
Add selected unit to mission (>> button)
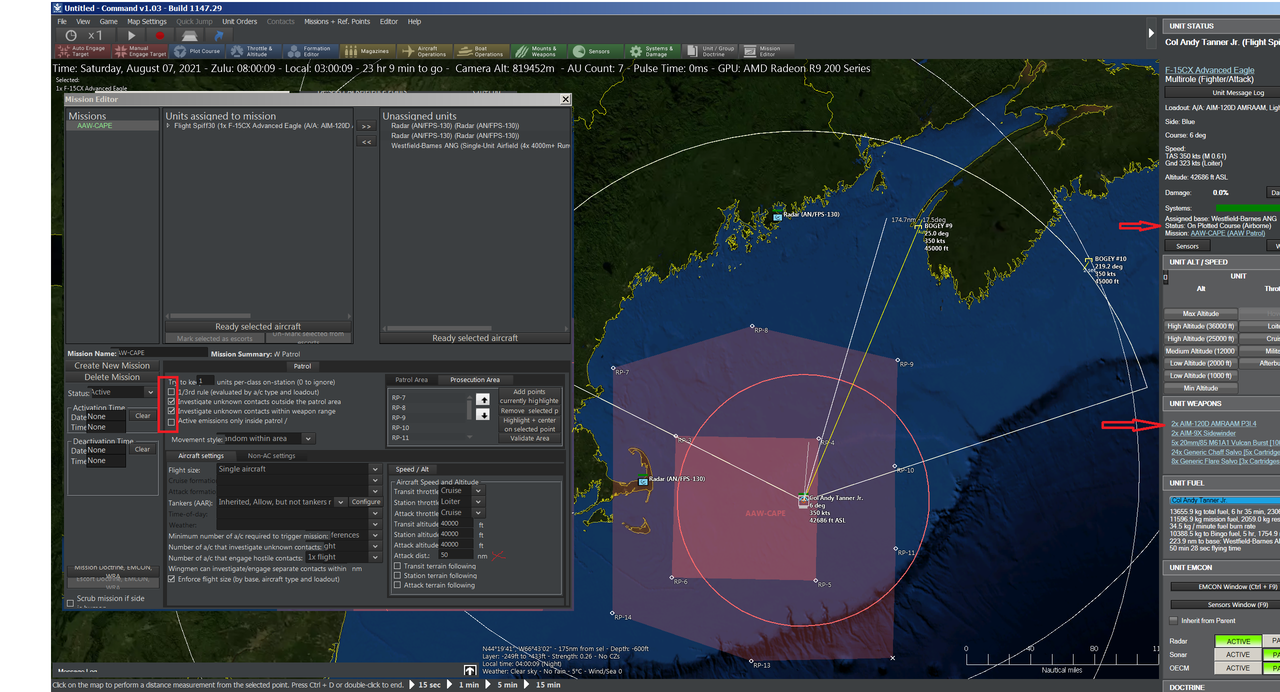(366, 127)
